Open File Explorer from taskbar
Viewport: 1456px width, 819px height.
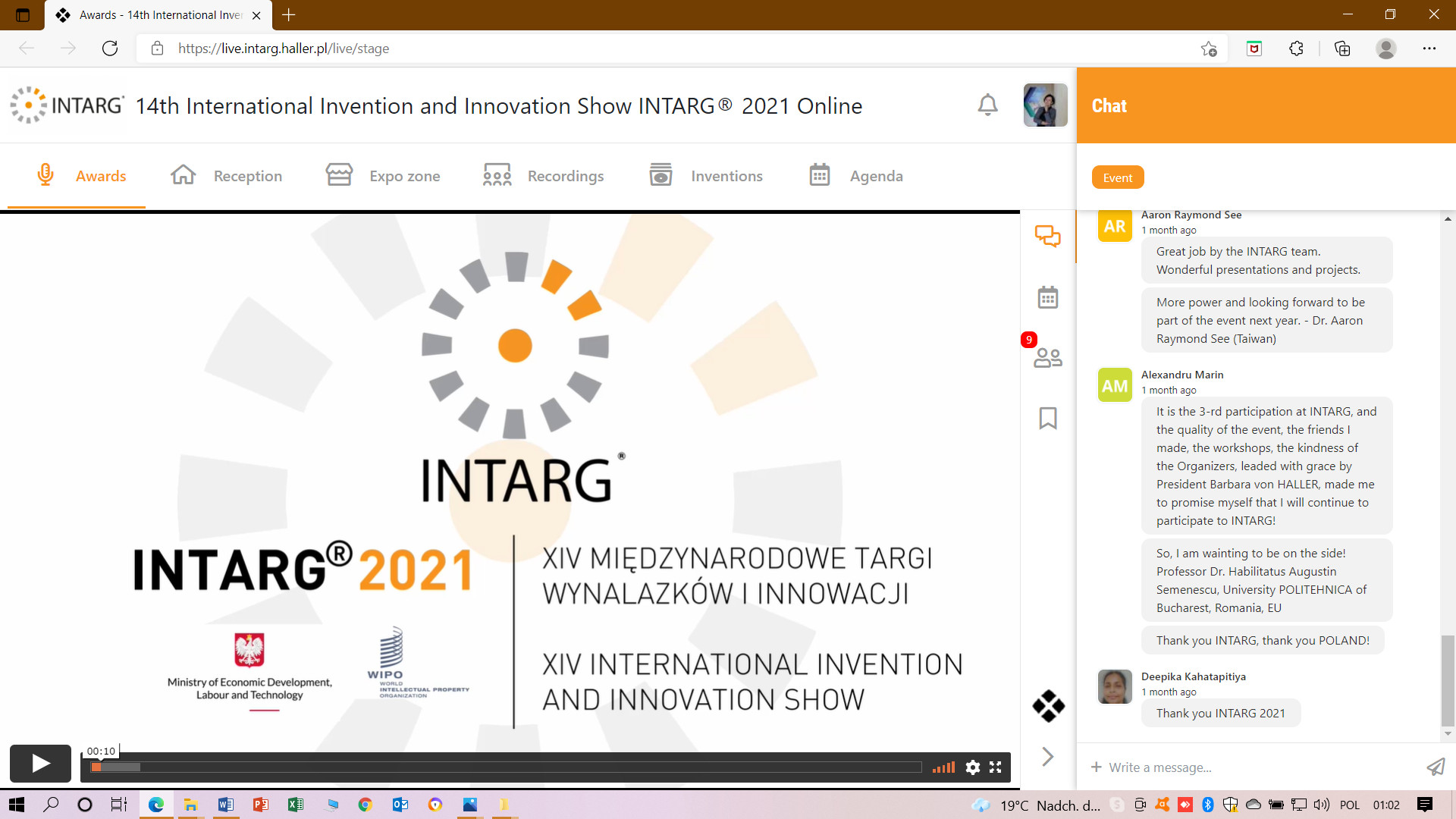(190, 805)
